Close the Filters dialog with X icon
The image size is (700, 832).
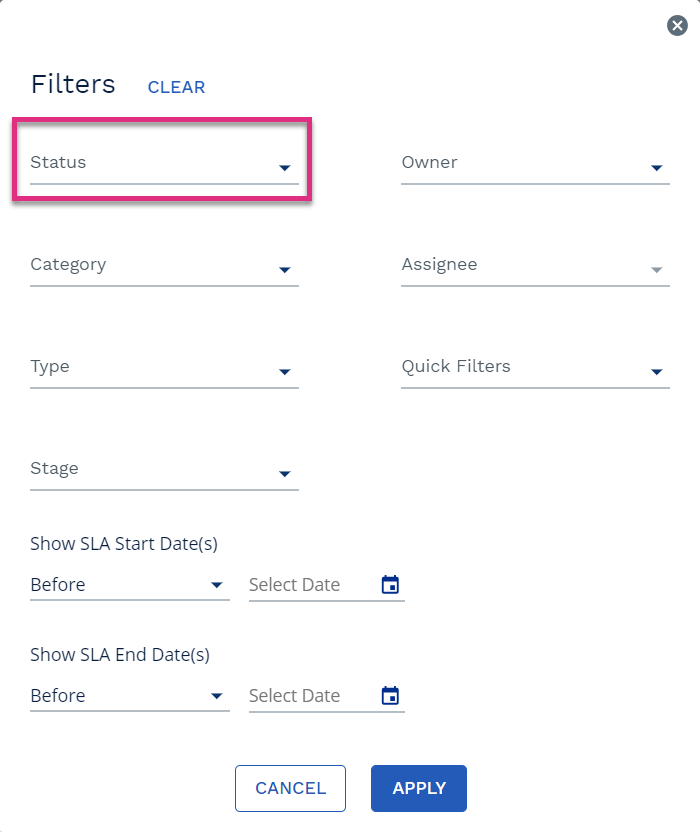[677, 25]
